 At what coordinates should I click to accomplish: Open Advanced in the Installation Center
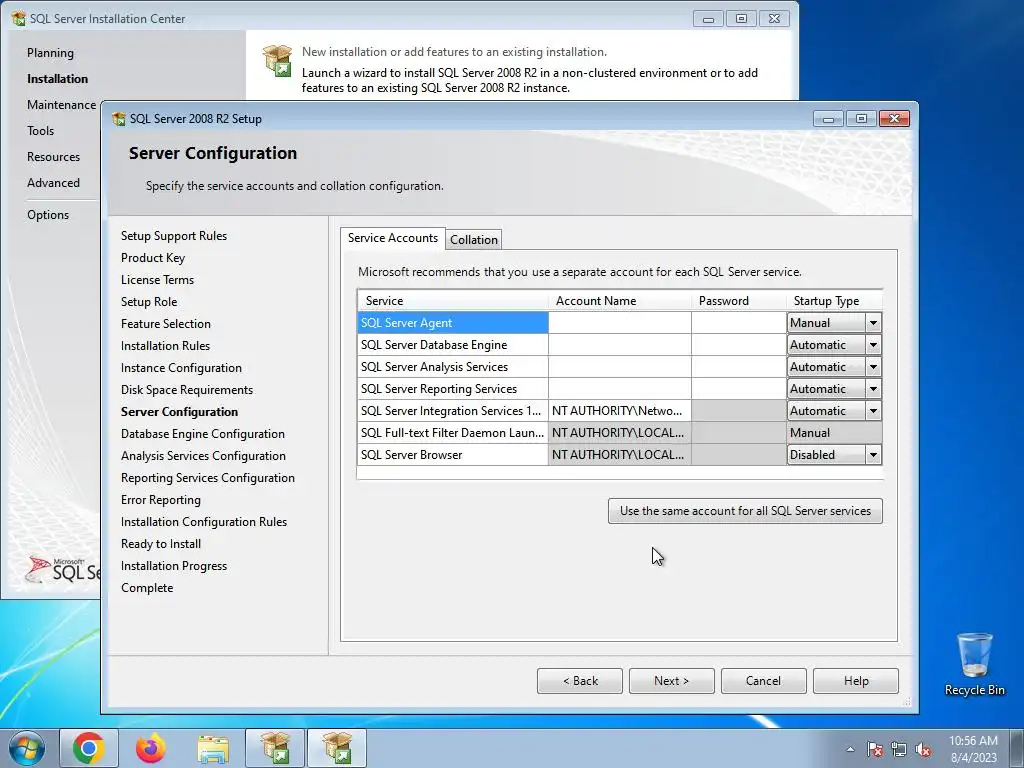[x=54, y=183]
